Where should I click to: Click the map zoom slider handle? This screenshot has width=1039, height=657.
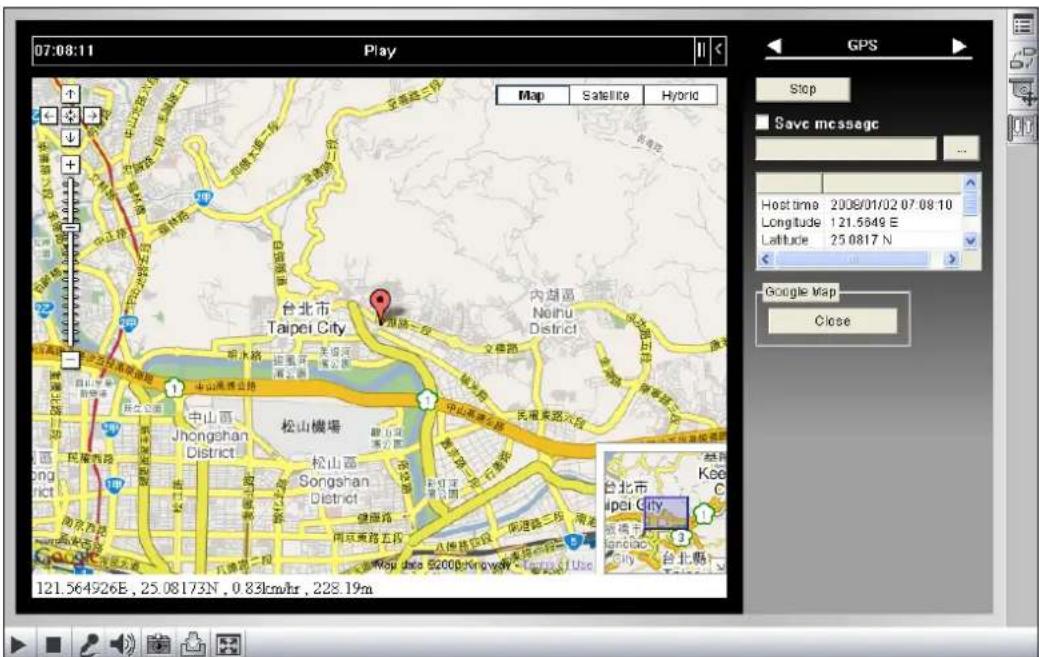[70, 228]
